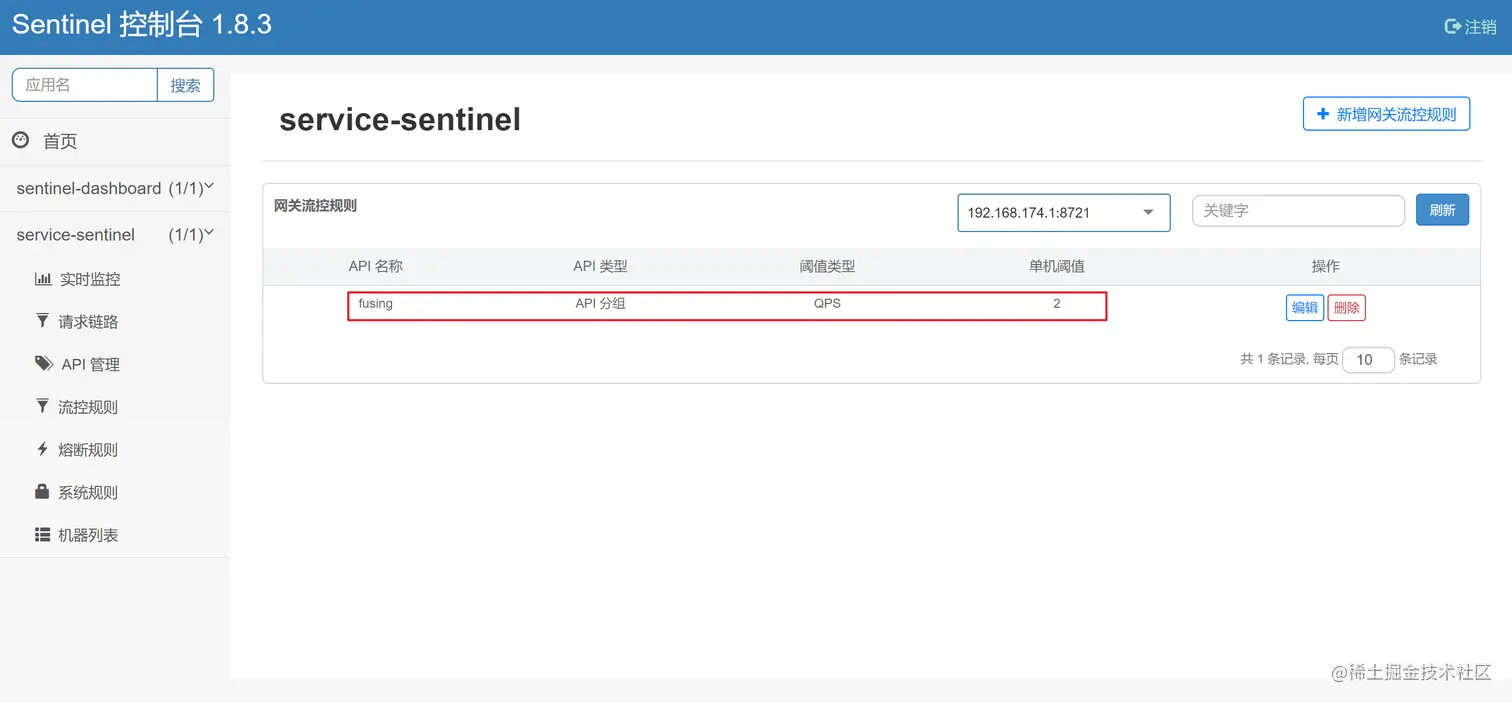Click the request link filter icon
1512x703 pixels.
pyautogui.click(x=42, y=321)
